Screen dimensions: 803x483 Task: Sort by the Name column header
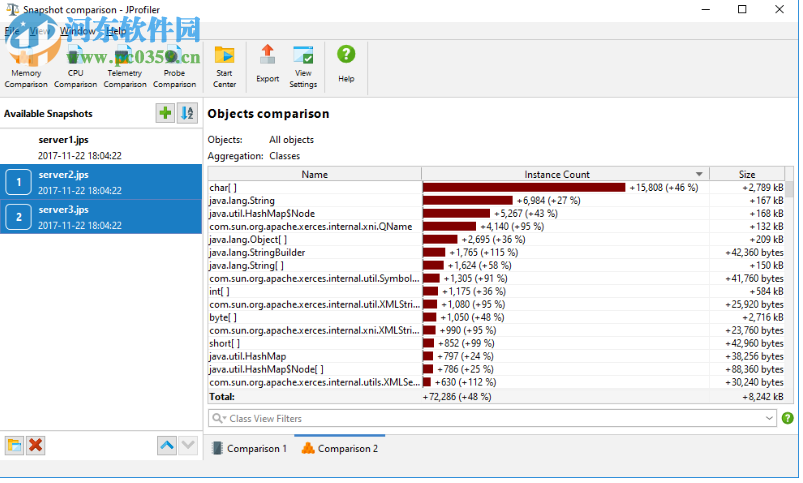pos(314,174)
